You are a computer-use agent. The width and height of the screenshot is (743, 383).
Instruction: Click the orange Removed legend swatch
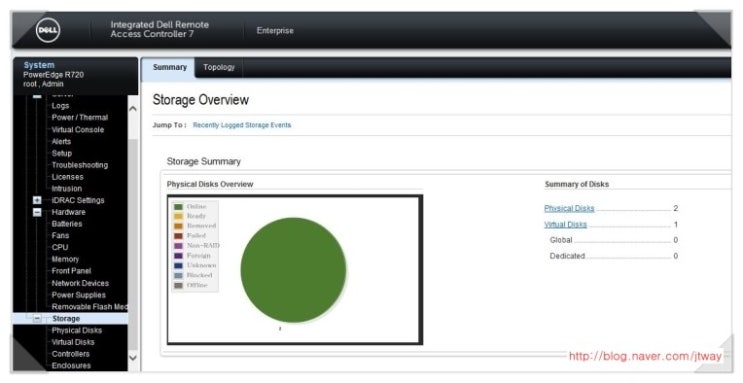(178, 226)
